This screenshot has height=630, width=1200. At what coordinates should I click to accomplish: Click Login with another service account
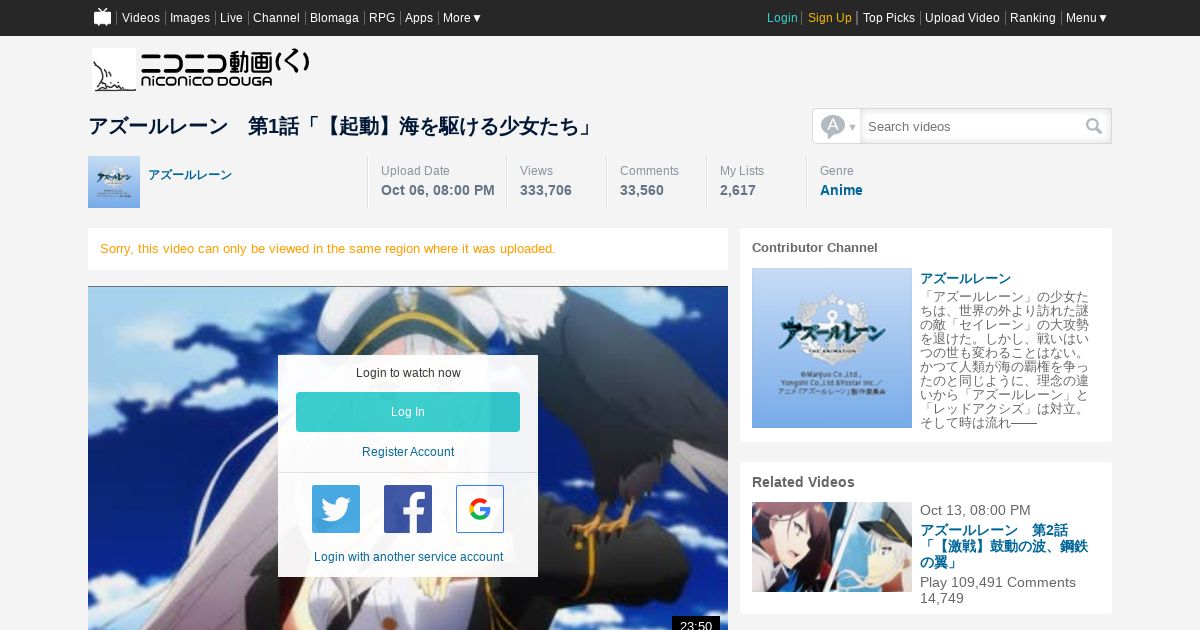[408, 557]
